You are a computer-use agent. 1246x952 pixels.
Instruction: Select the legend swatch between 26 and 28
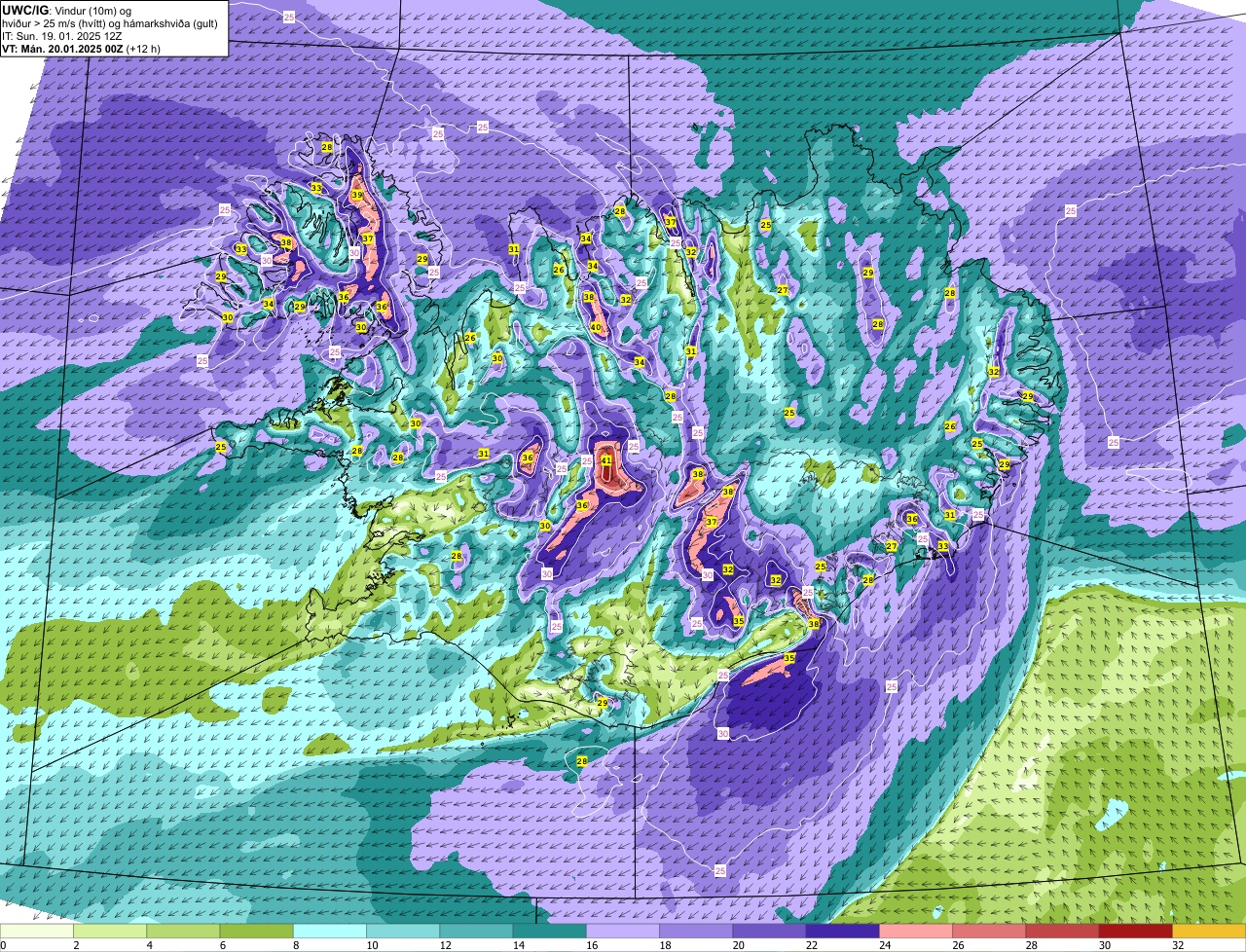(x=989, y=932)
